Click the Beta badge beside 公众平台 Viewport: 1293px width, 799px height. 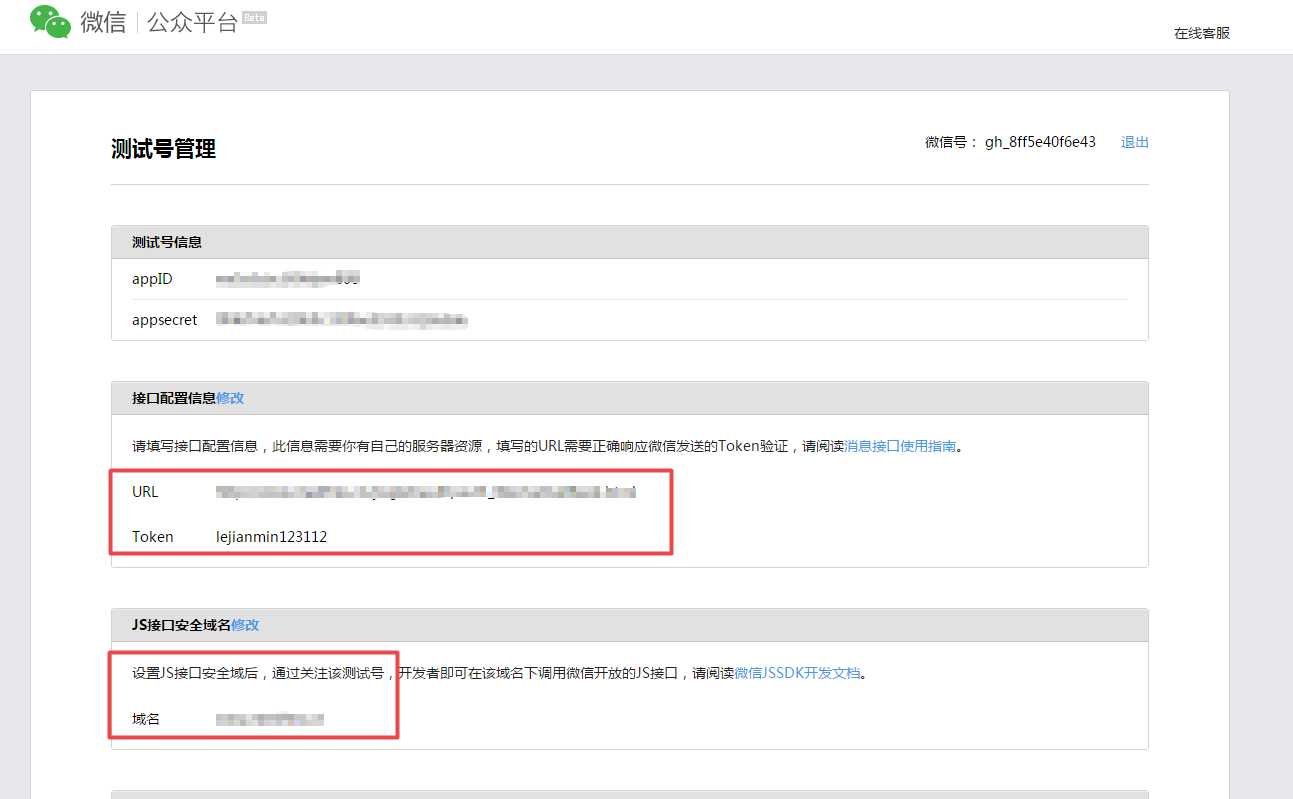tap(255, 17)
